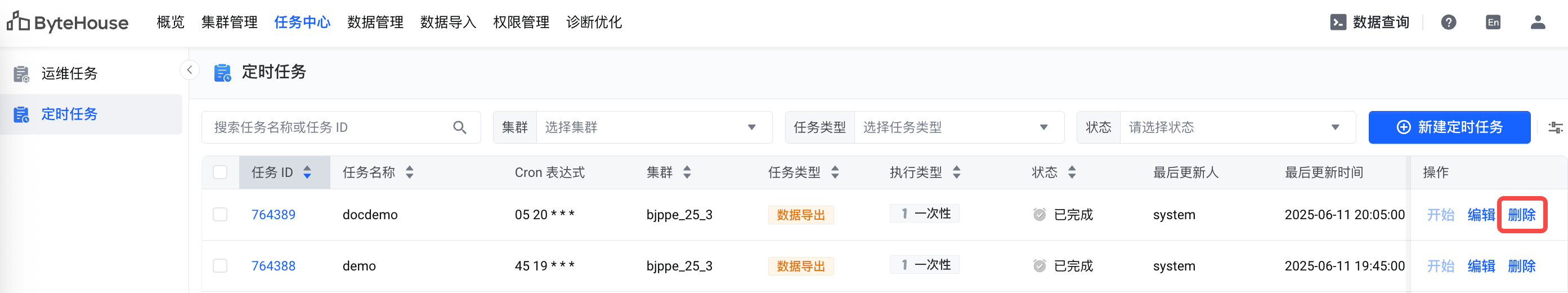The height and width of the screenshot is (293, 1568).
Task: Open the 数据查询 console icon
Action: tap(1338, 23)
